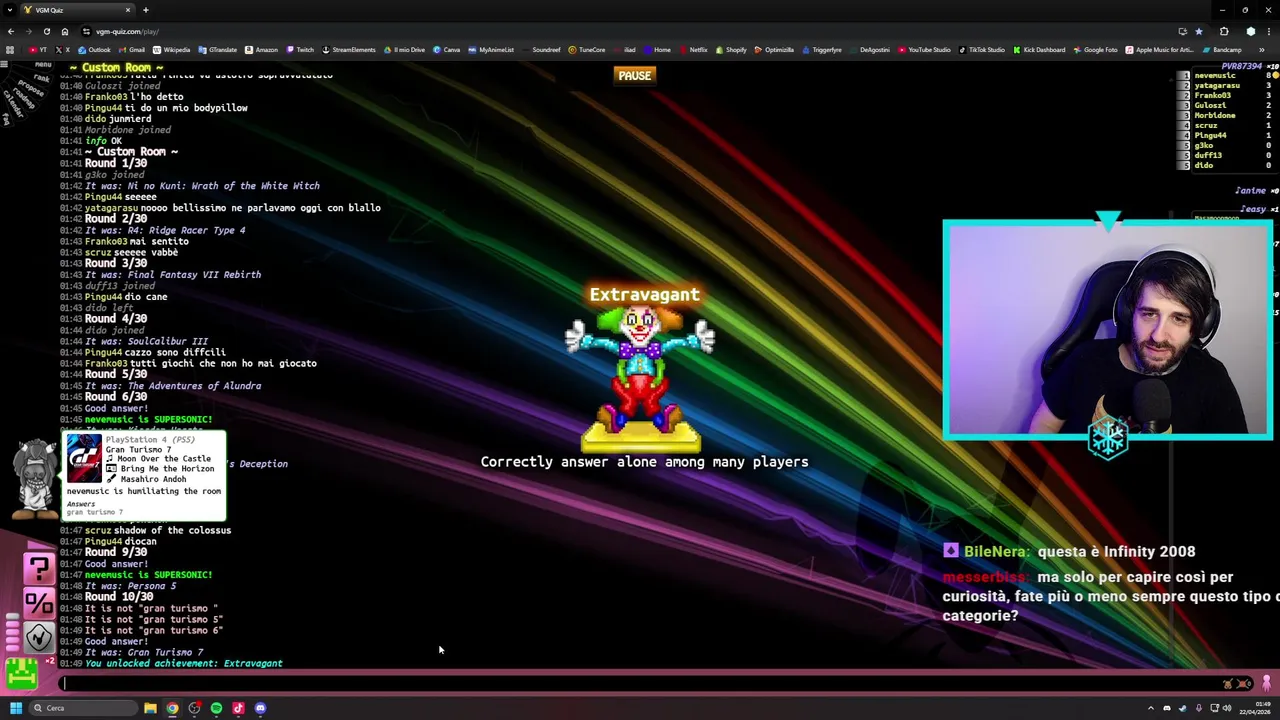The height and width of the screenshot is (720, 1280).
Task: Open the Kick Dashboard bookmark
Action: coord(1039,50)
